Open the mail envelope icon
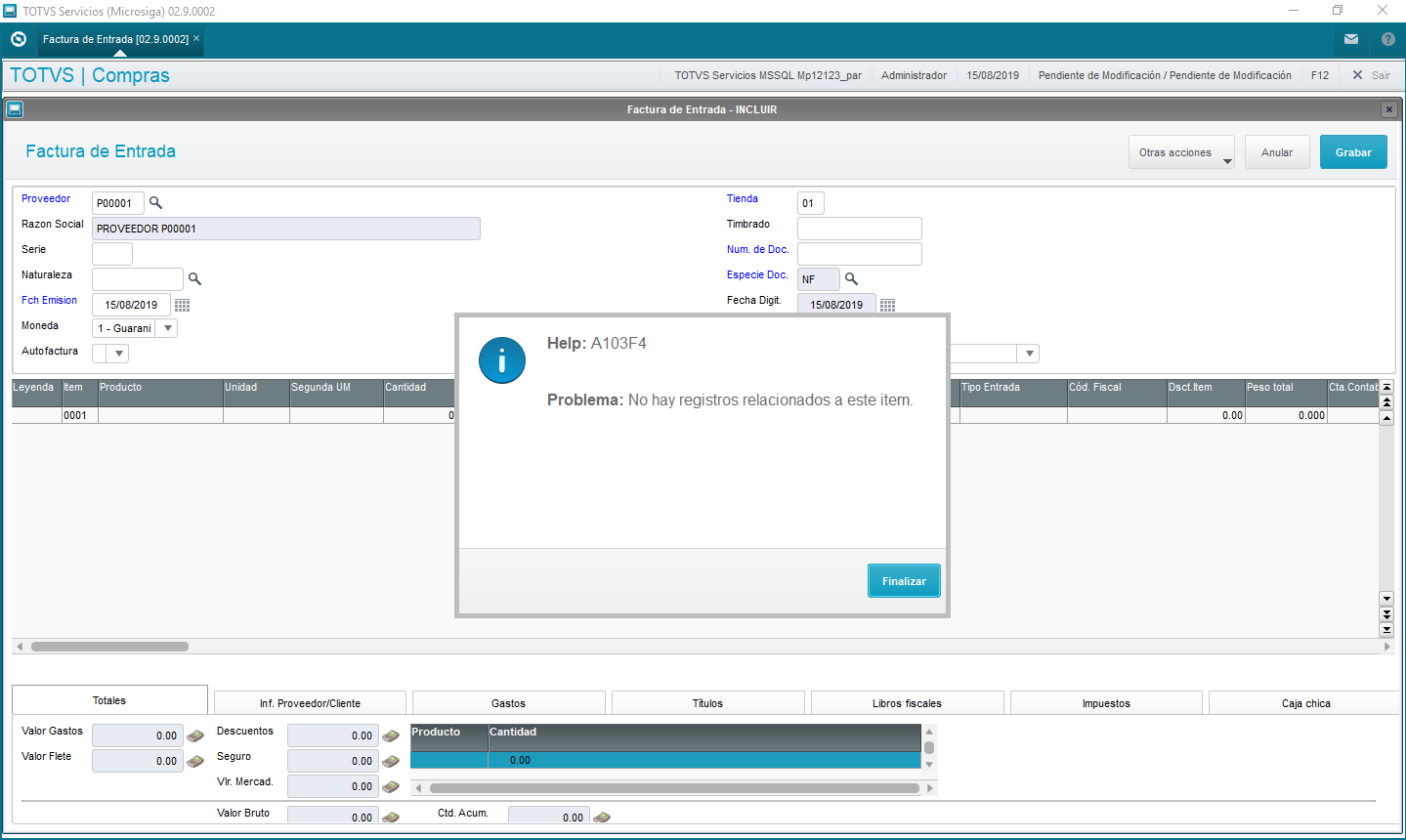The width and height of the screenshot is (1406, 840). coord(1351,39)
